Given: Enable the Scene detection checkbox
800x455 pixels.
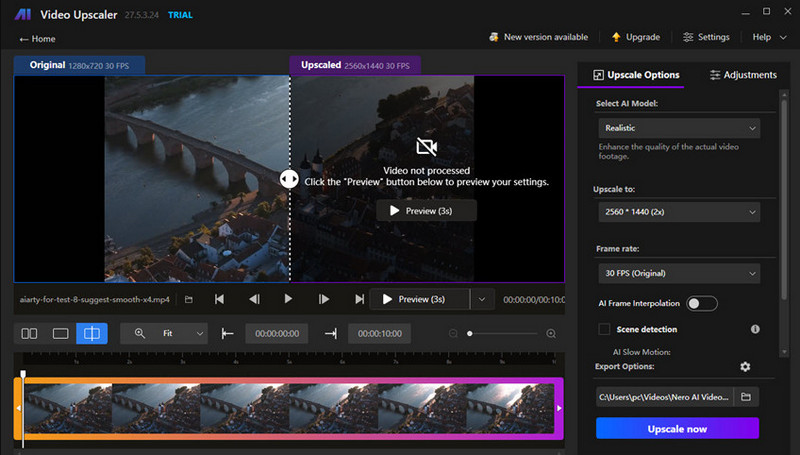Looking at the screenshot, I should click(604, 329).
